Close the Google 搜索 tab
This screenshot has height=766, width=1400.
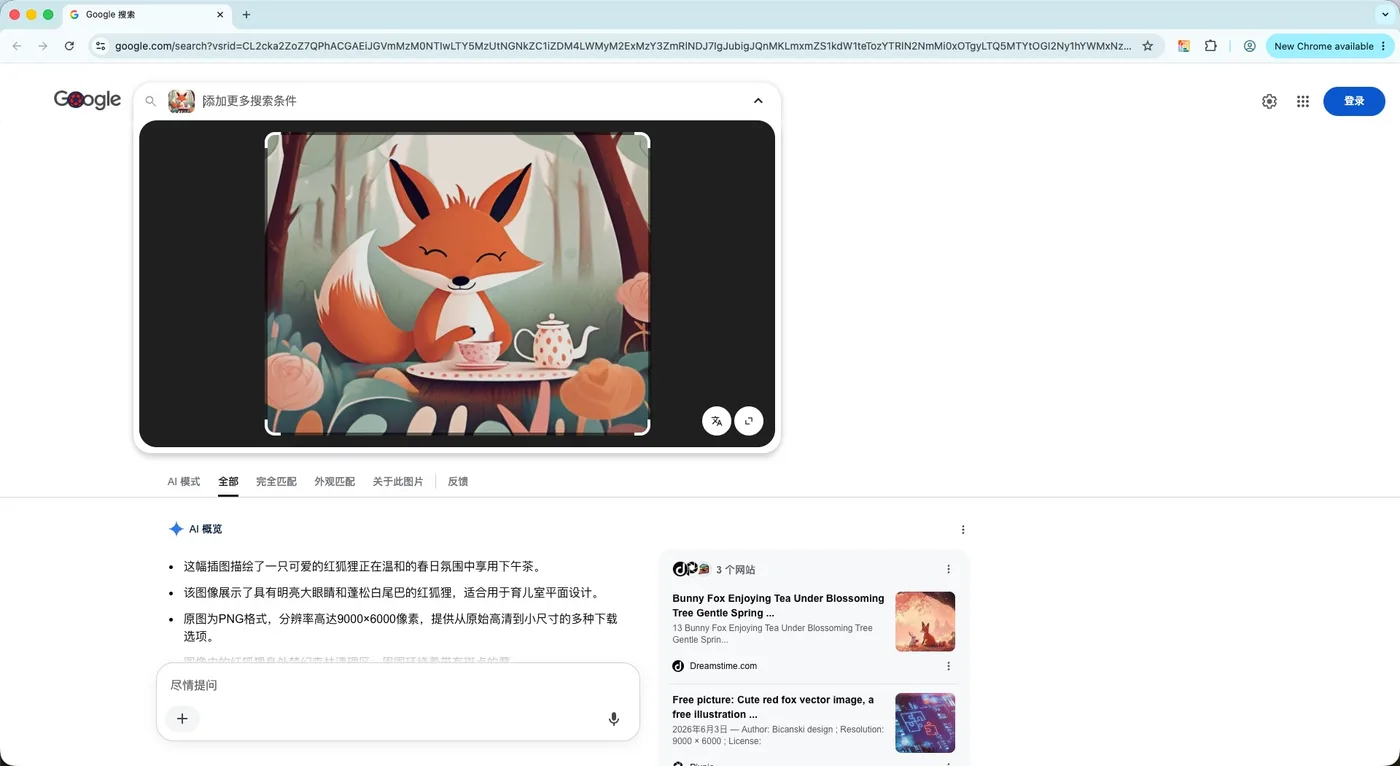(220, 15)
